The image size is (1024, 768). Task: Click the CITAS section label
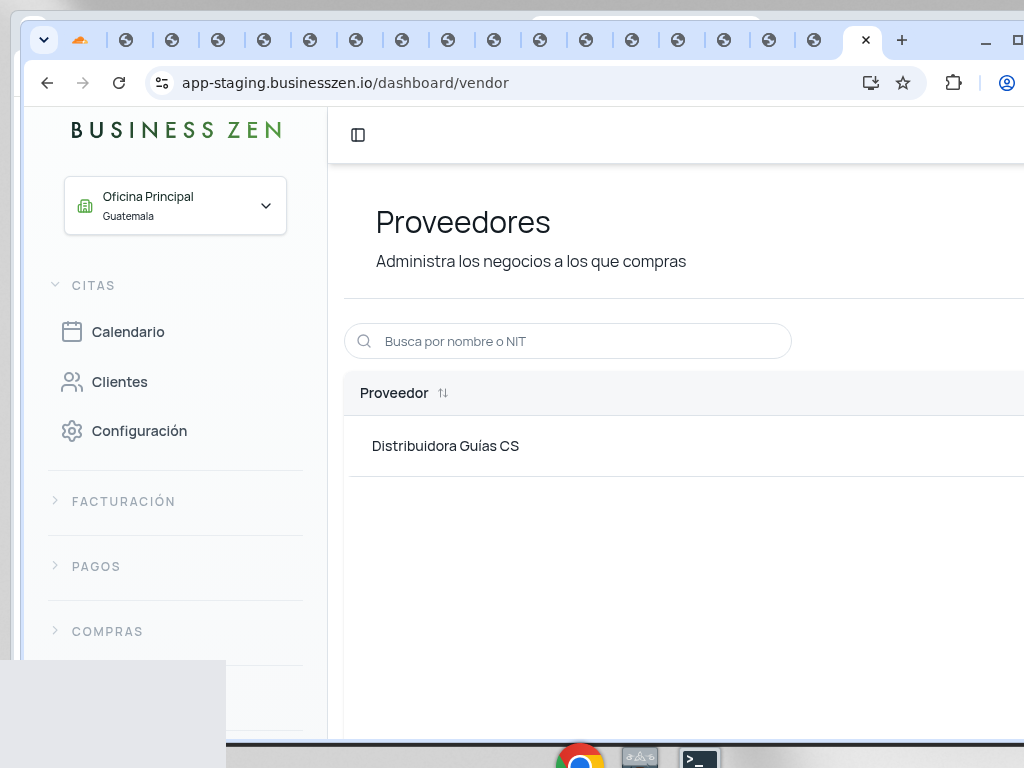[x=93, y=285]
